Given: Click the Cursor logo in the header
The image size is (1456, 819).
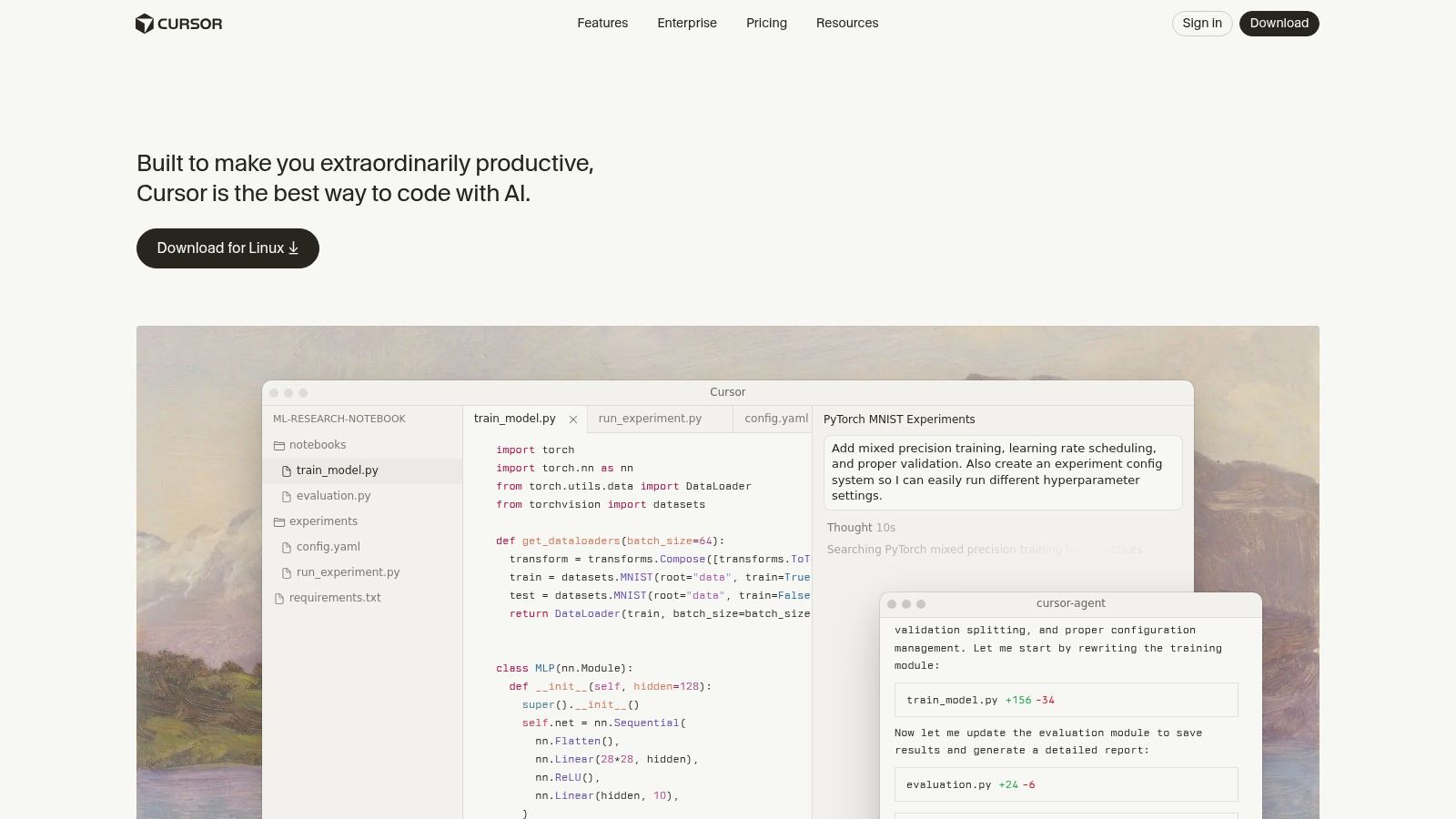Looking at the screenshot, I should [x=179, y=24].
